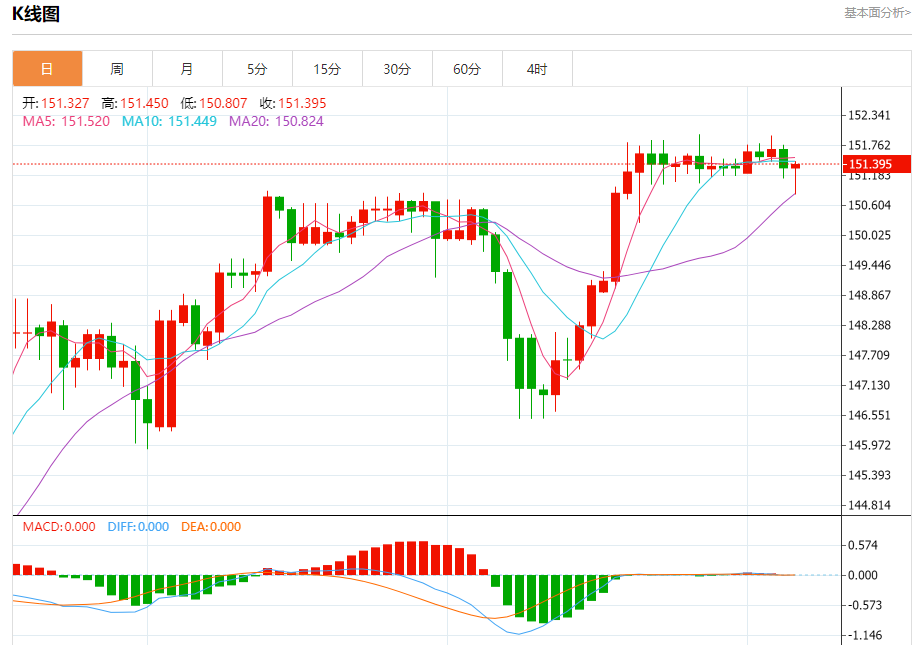Click the current price label 151.395

pos(877,164)
